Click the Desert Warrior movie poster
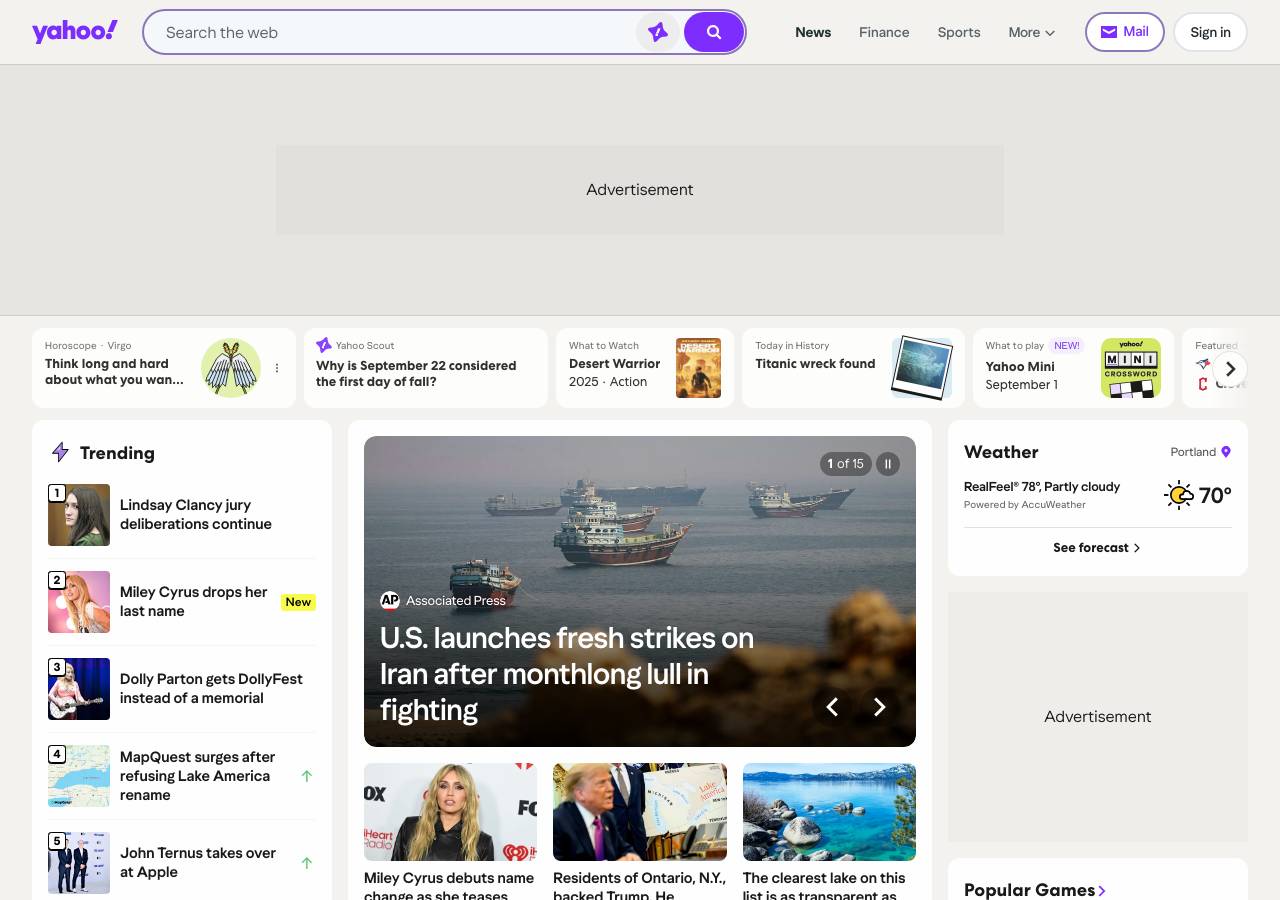 point(698,368)
